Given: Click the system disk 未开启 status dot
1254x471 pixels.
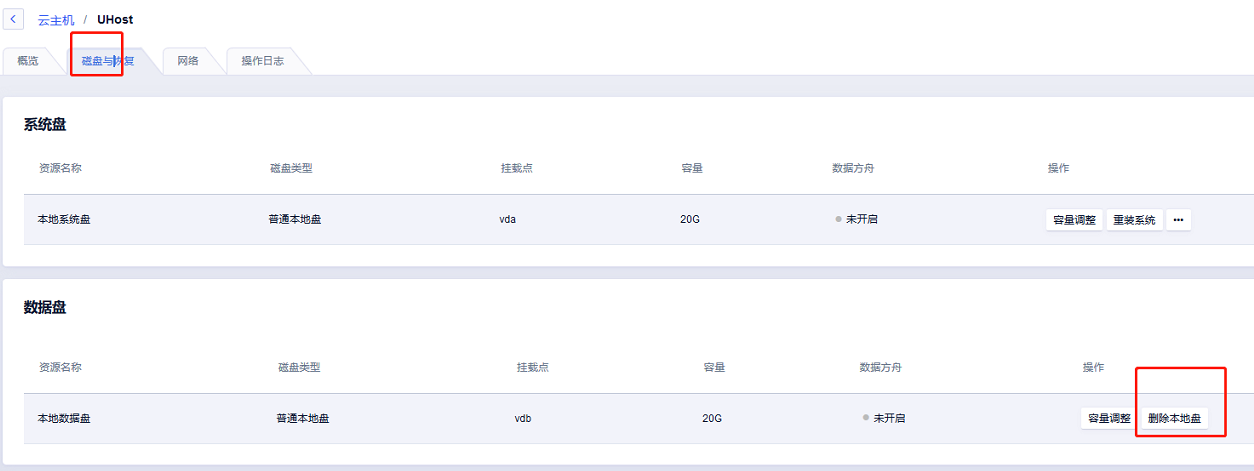Looking at the screenshot, I should 838,219.
